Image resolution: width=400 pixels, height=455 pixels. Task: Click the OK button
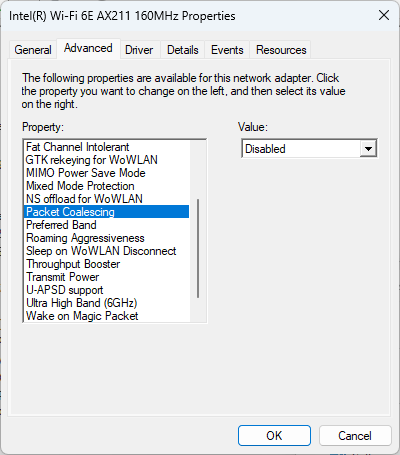[274, 435]
